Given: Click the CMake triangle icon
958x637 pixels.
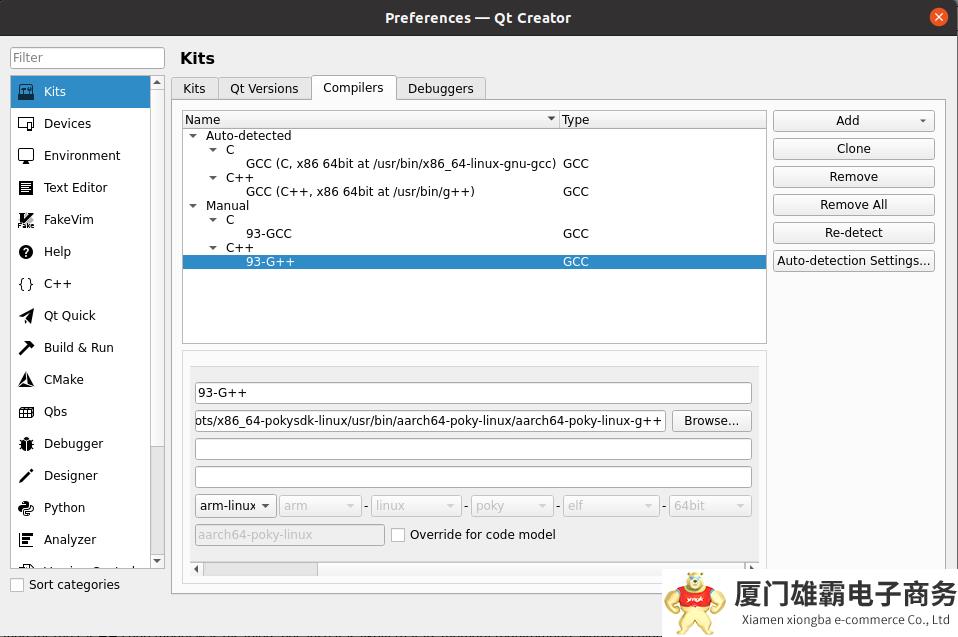Looking at the screenshot, I should click(x=26, y=380).
